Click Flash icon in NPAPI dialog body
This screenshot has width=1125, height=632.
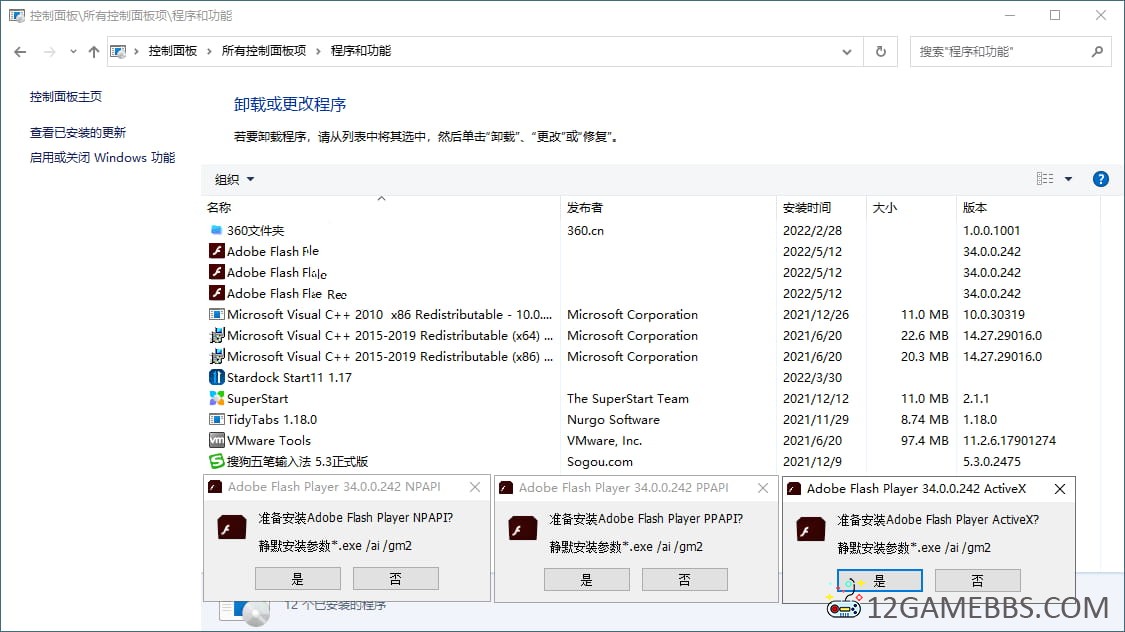(232, 528)
